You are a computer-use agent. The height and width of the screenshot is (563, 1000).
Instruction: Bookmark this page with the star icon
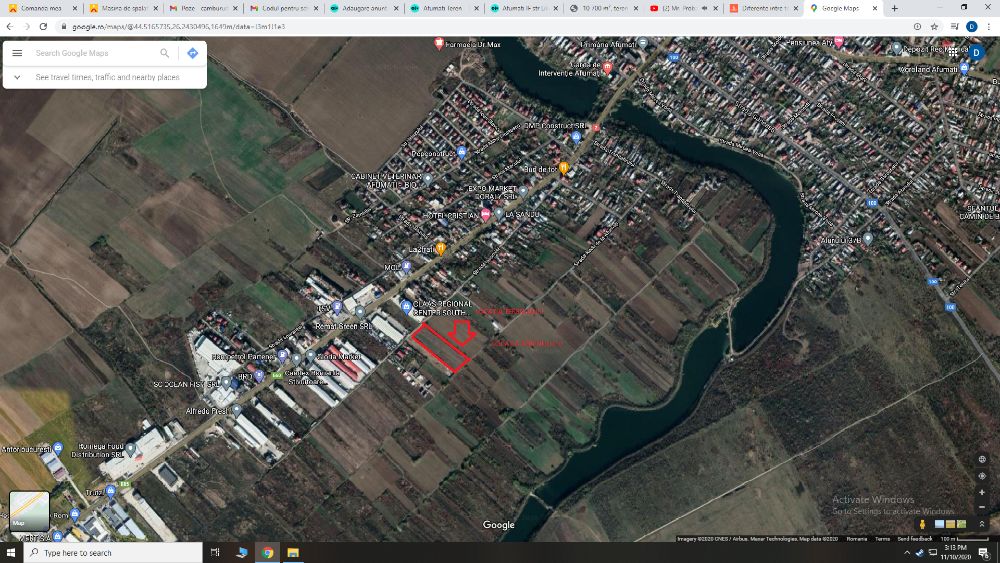[x=934, y=27]
